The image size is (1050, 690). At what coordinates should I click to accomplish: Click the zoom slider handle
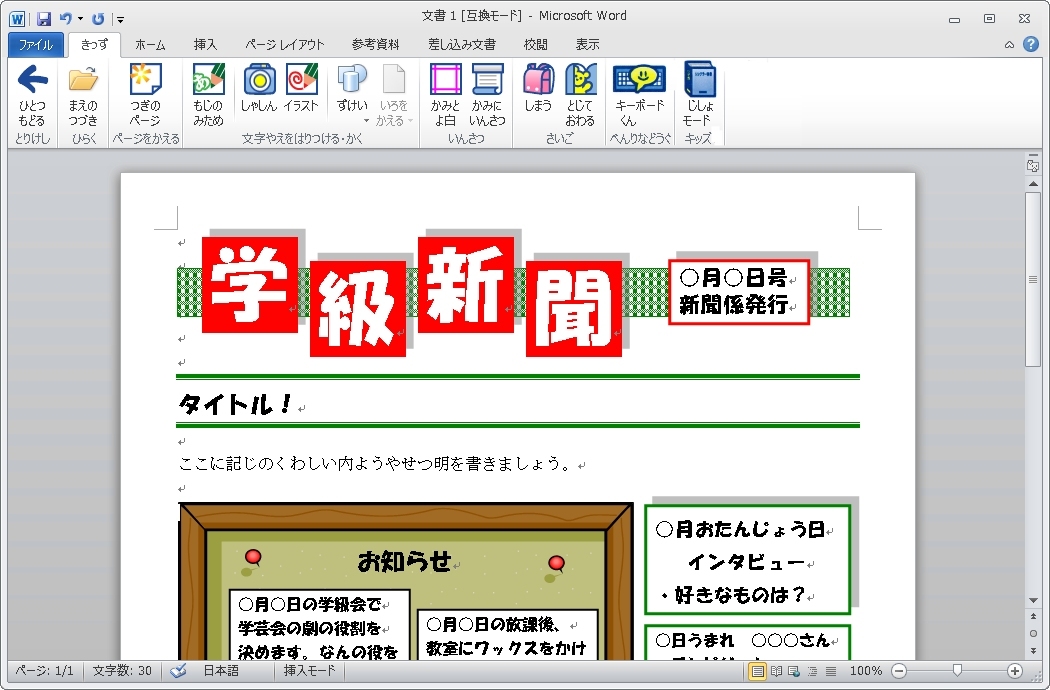coord(957,670)
